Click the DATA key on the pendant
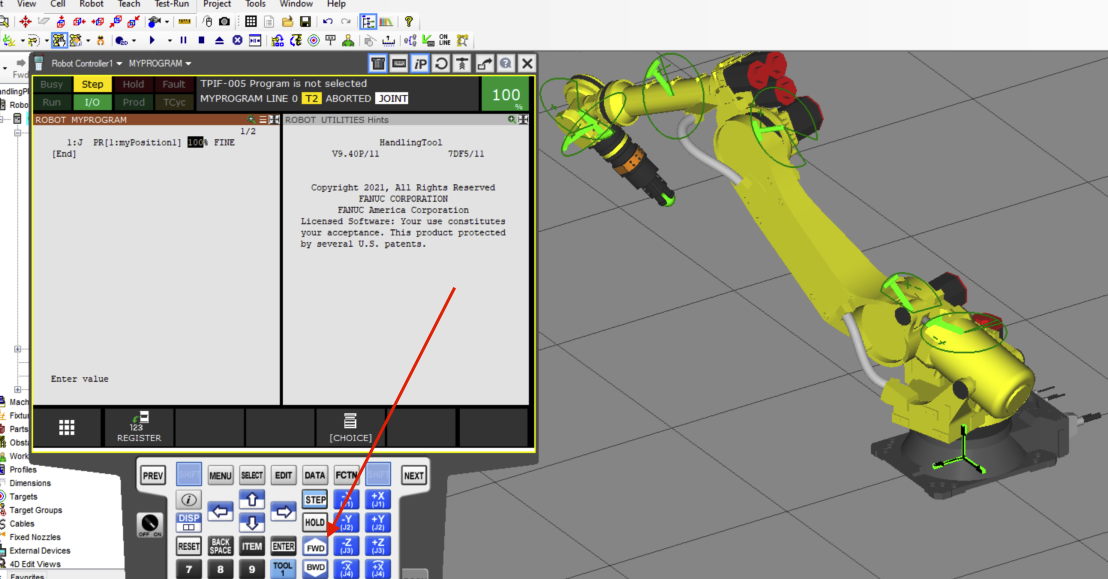The image size is (1108, 579). [315, 475]
